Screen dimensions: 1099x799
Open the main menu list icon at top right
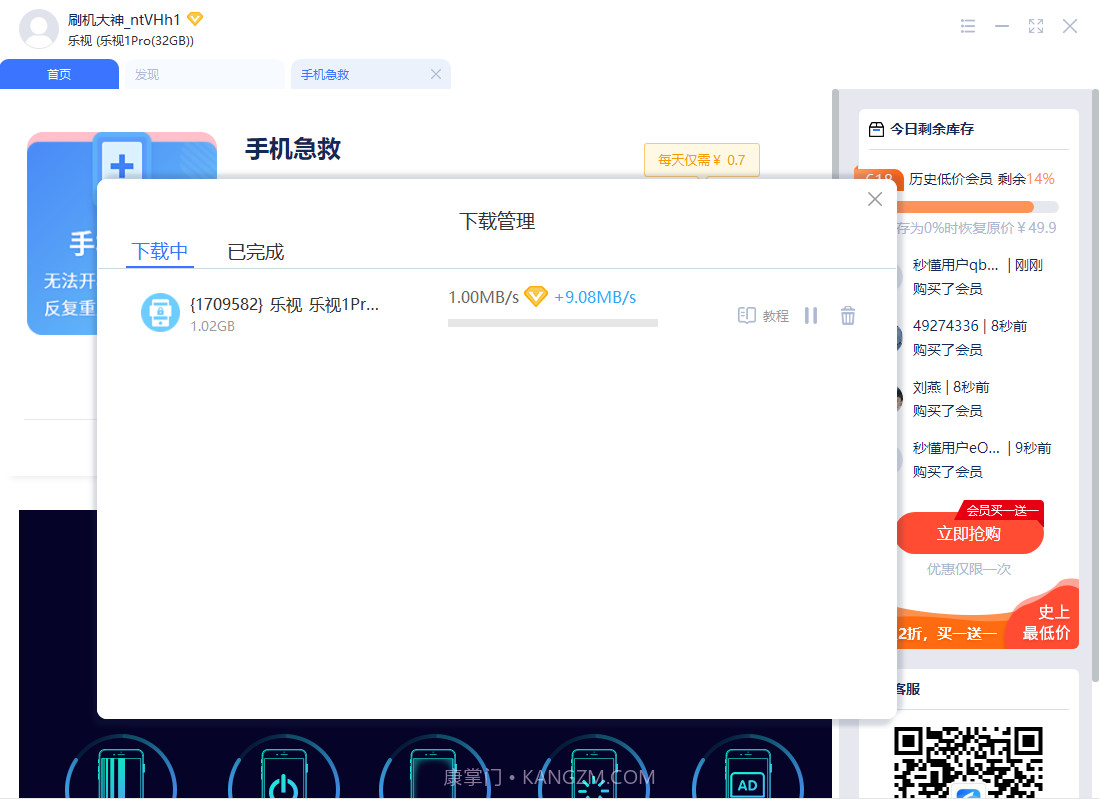[x=967, y=26]
